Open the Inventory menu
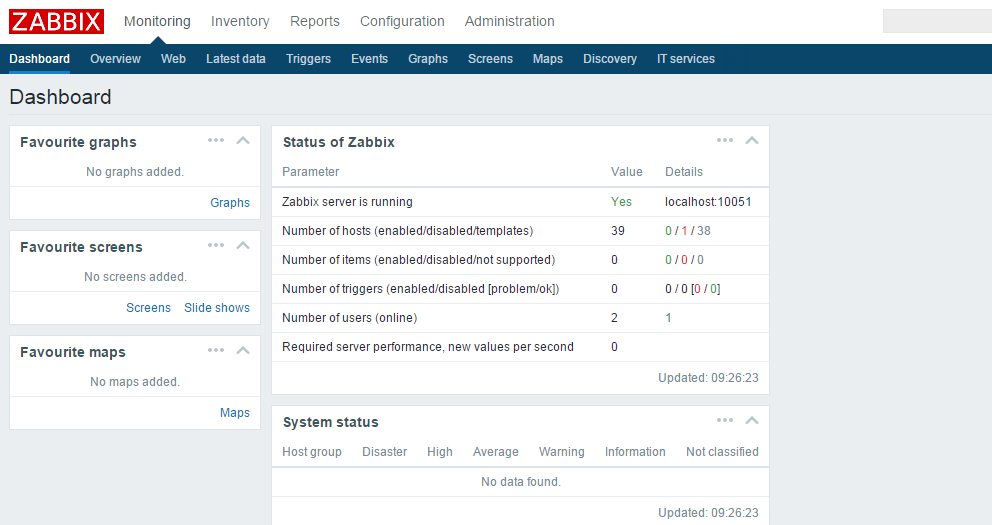992x525 pixels. click(x=240, y=22)
